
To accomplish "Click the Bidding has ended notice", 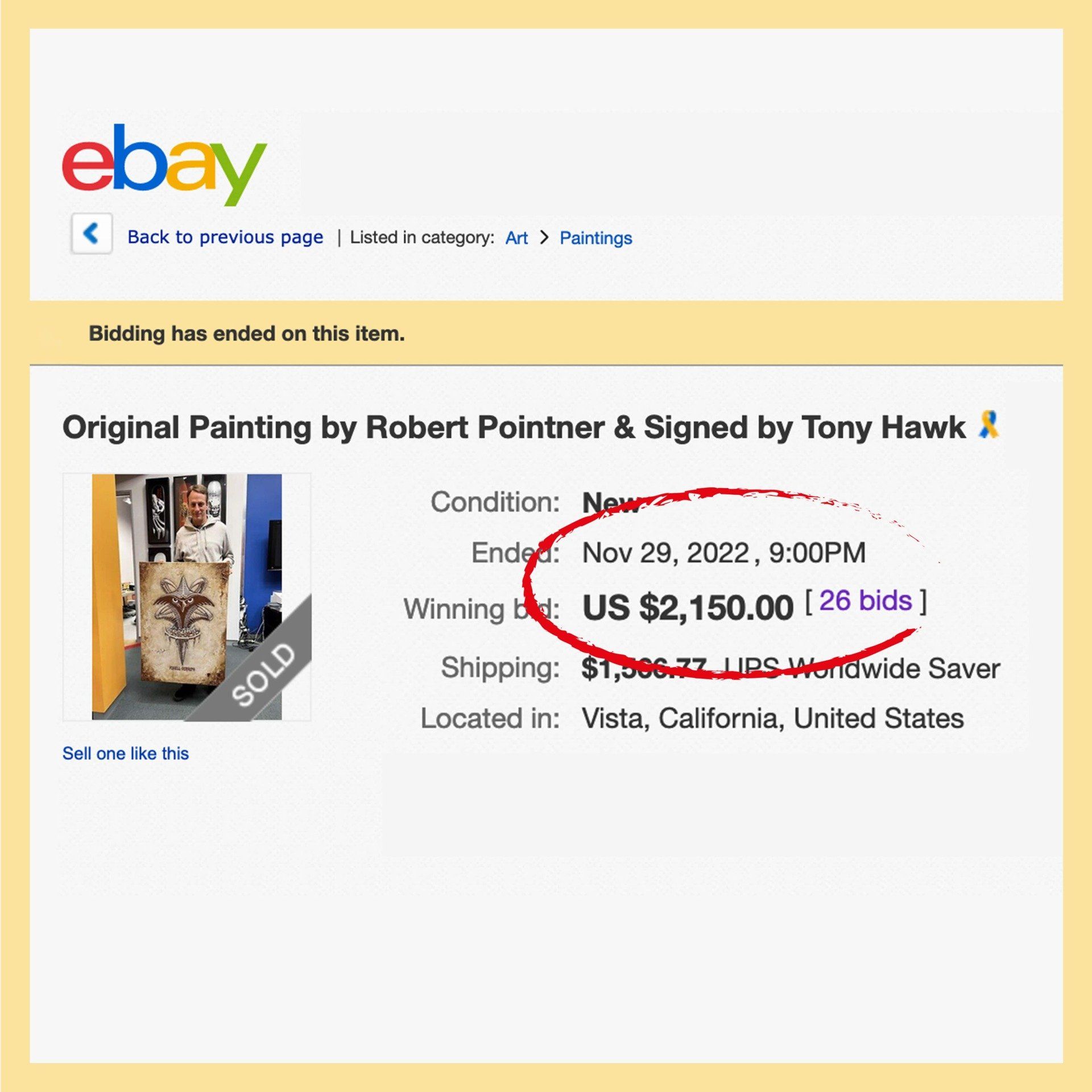I will 247,333.
